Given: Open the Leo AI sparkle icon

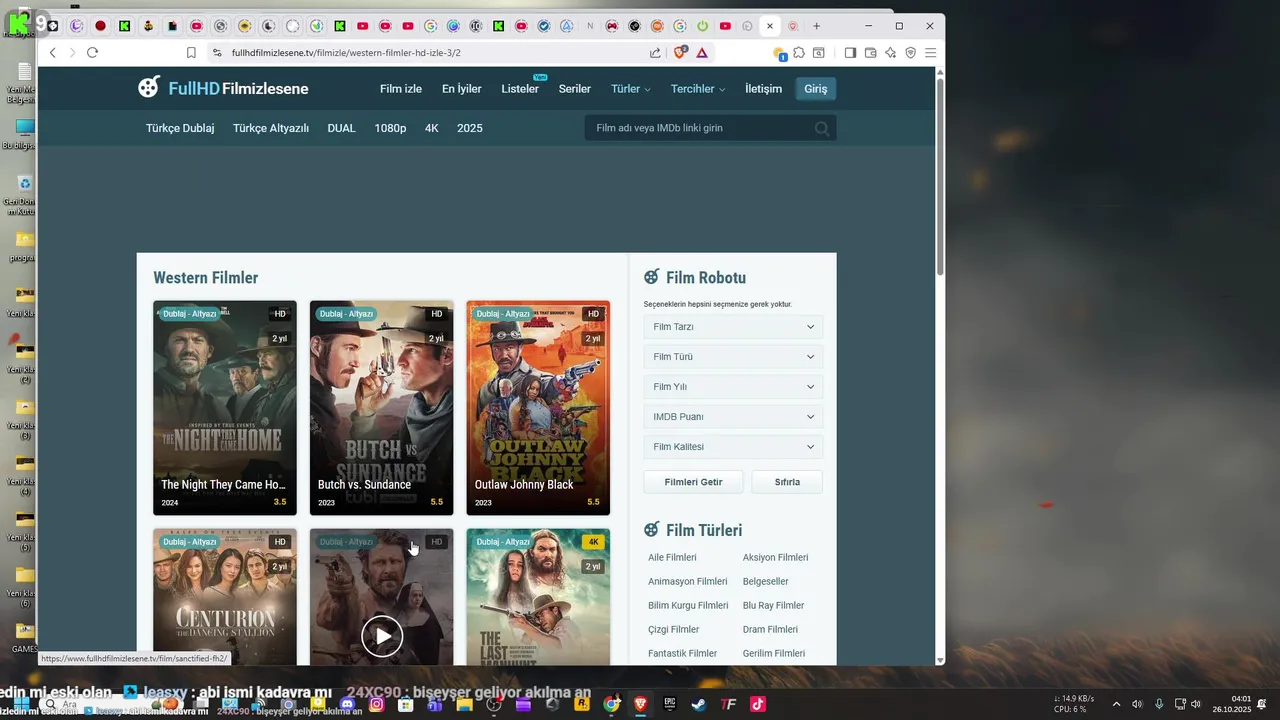Looking at the screenshot, I should pyautogui.click(x=890, y=53).
